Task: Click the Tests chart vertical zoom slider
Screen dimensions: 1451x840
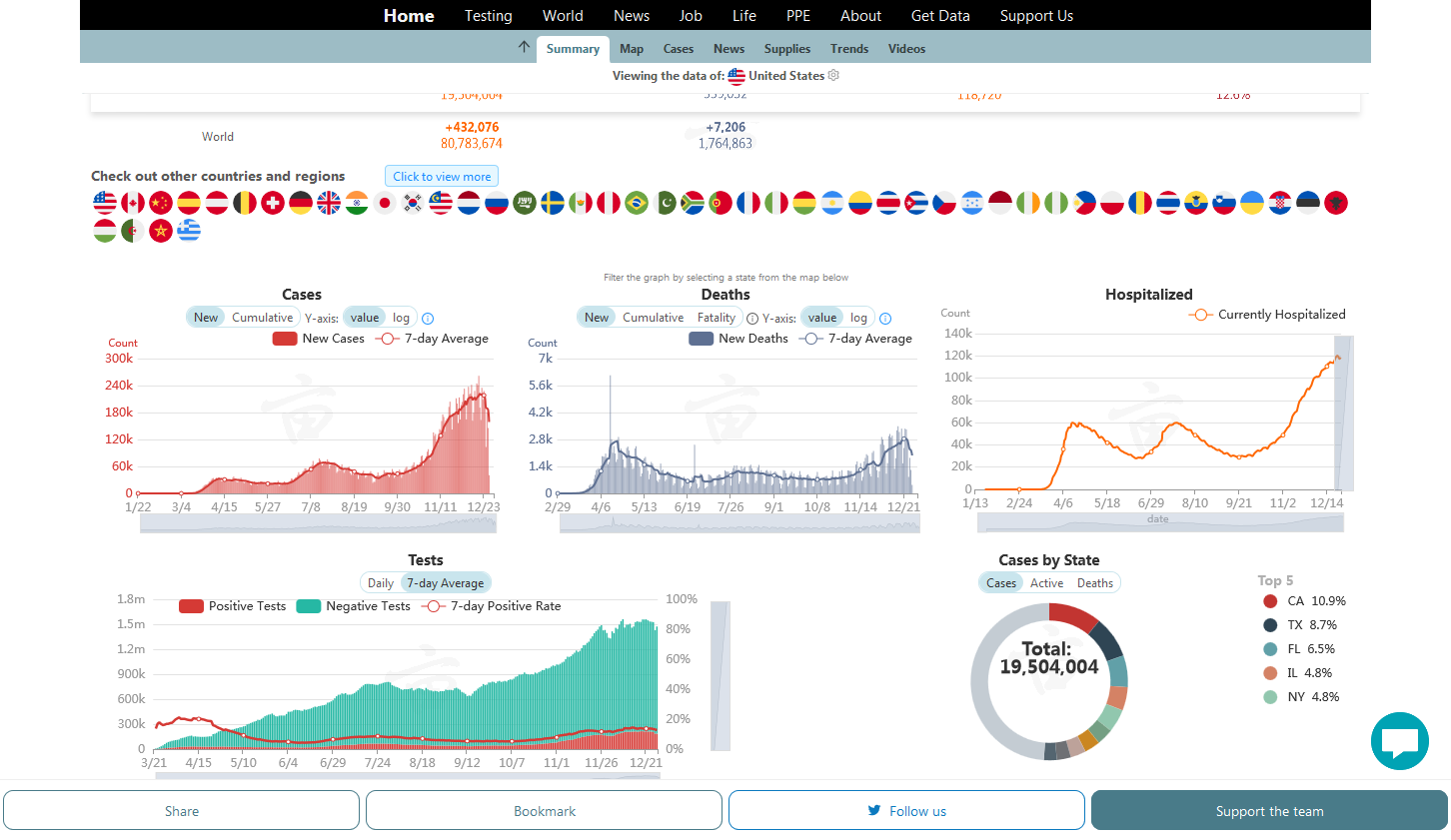Action: [x=720, y=675]
